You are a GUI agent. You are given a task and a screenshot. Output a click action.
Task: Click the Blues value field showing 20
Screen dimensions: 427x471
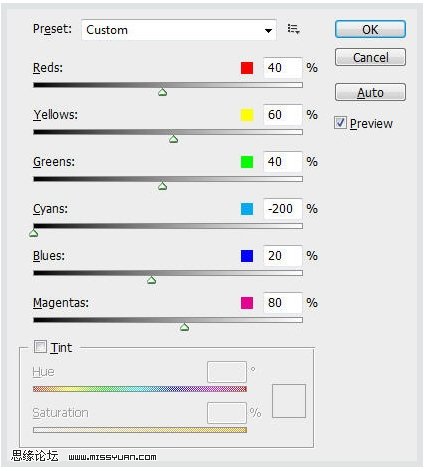coord(283,256)
